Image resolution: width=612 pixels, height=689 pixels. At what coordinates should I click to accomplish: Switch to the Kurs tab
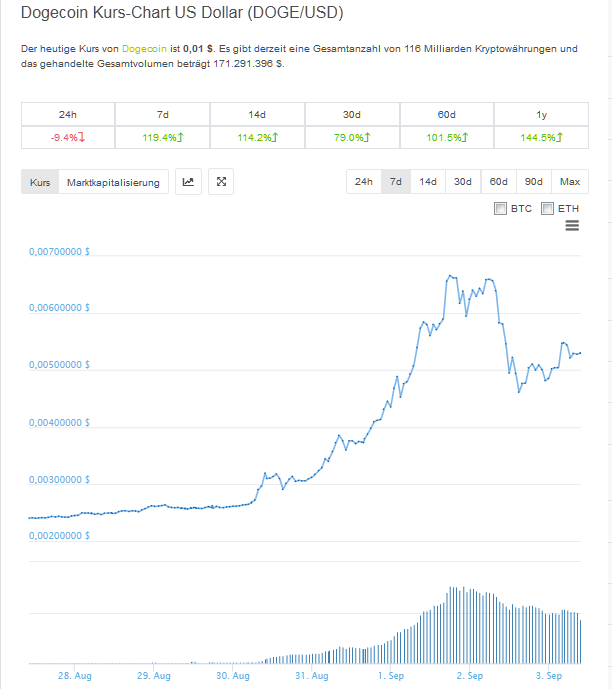40,182
